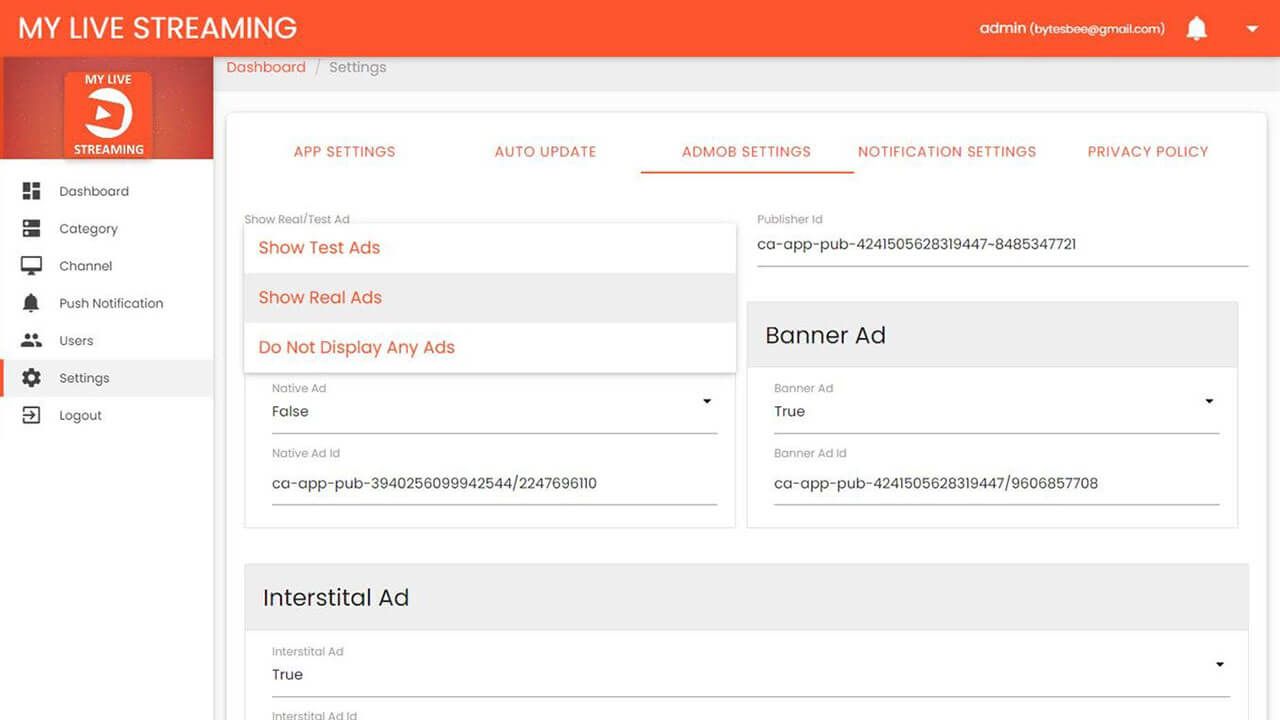Screen dimensions: 1280x720
Task: Click the Push Notification bell icon
Action: pyautogui.click(x=32, y=303)
